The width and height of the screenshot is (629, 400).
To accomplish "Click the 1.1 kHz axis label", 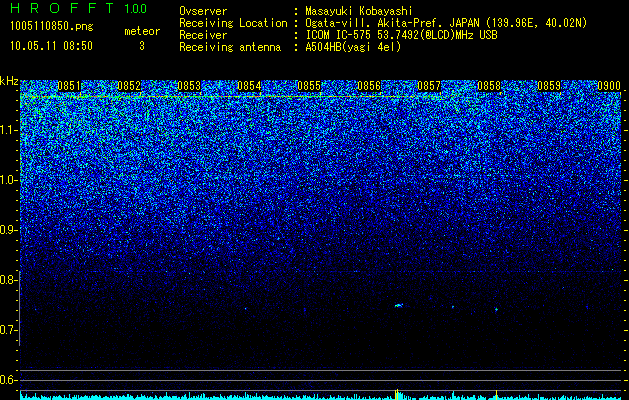I will point(8,130).
